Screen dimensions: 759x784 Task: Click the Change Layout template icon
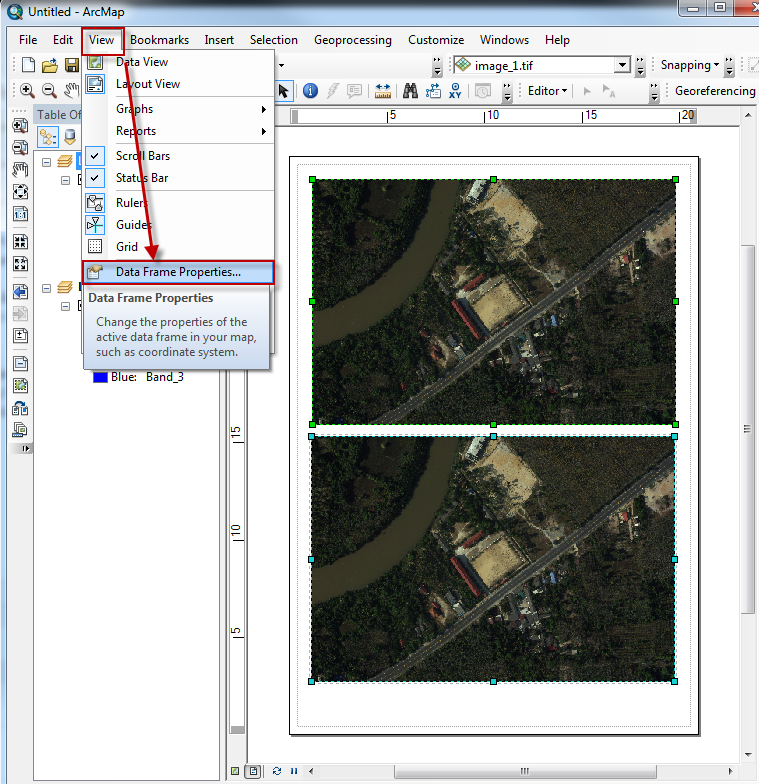click(x=20, y=408)
